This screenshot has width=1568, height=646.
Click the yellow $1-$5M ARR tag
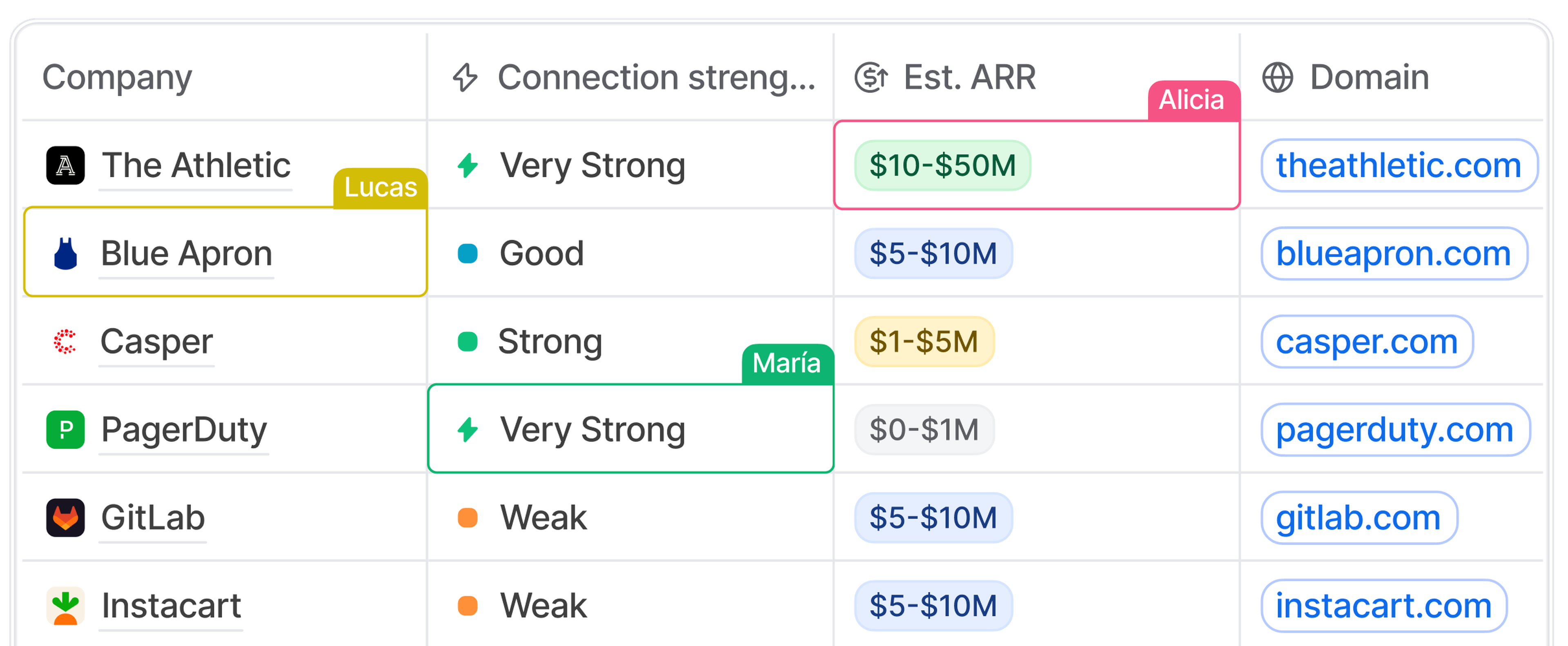coord(924,341)
